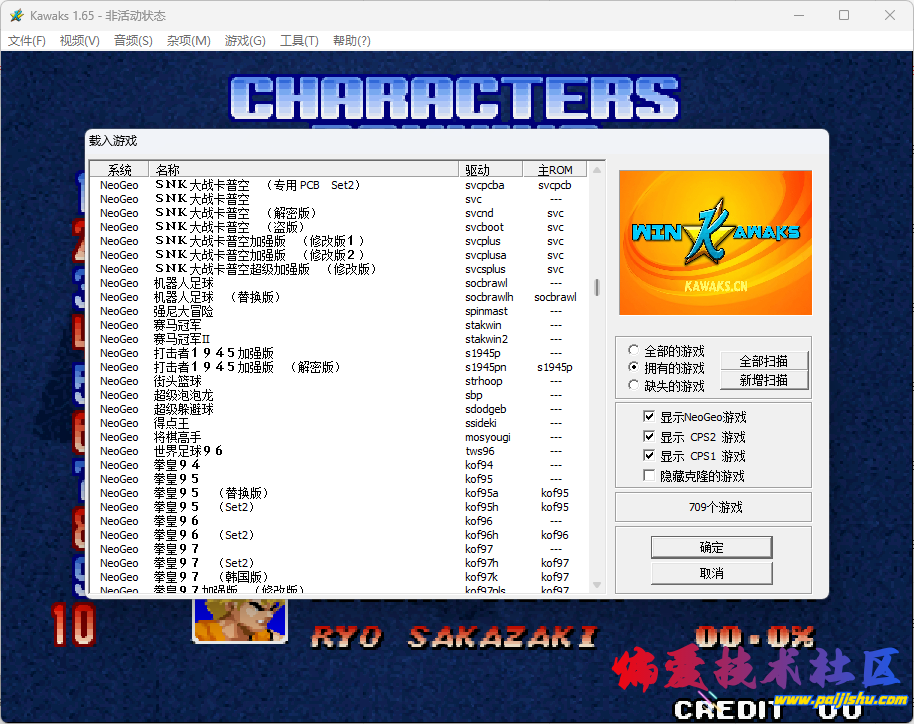Select 拳皇97 in the game list

tap(175, 548)
